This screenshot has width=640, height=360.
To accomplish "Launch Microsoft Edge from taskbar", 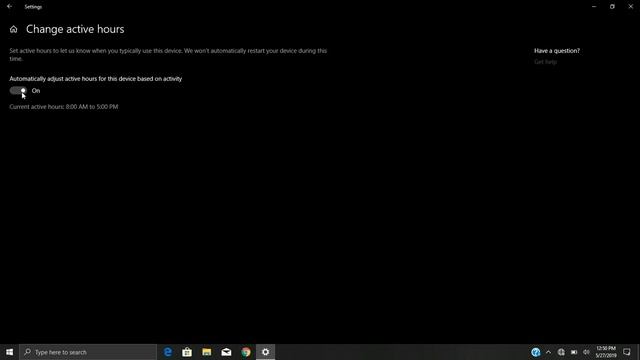I will click(x=167, y=352).
